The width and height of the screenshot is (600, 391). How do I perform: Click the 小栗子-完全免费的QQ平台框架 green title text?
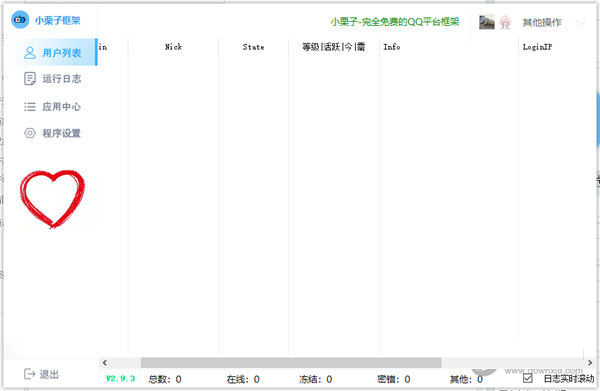coord(395,22)
